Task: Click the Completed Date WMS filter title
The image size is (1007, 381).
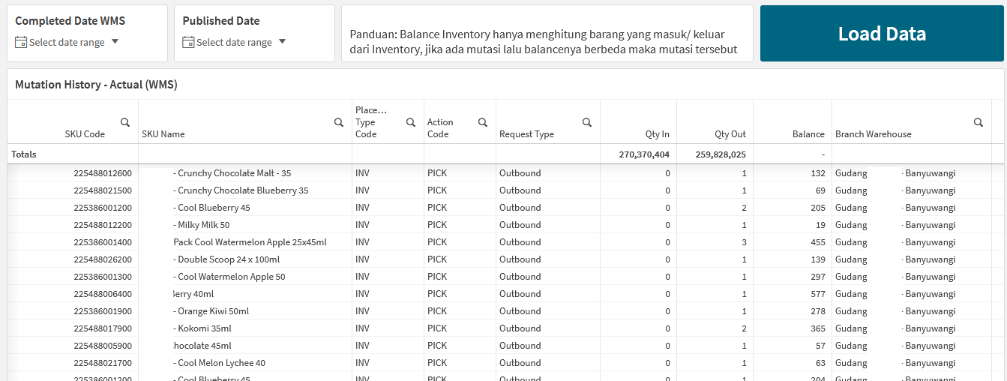Action: click(x=70, y=21)
